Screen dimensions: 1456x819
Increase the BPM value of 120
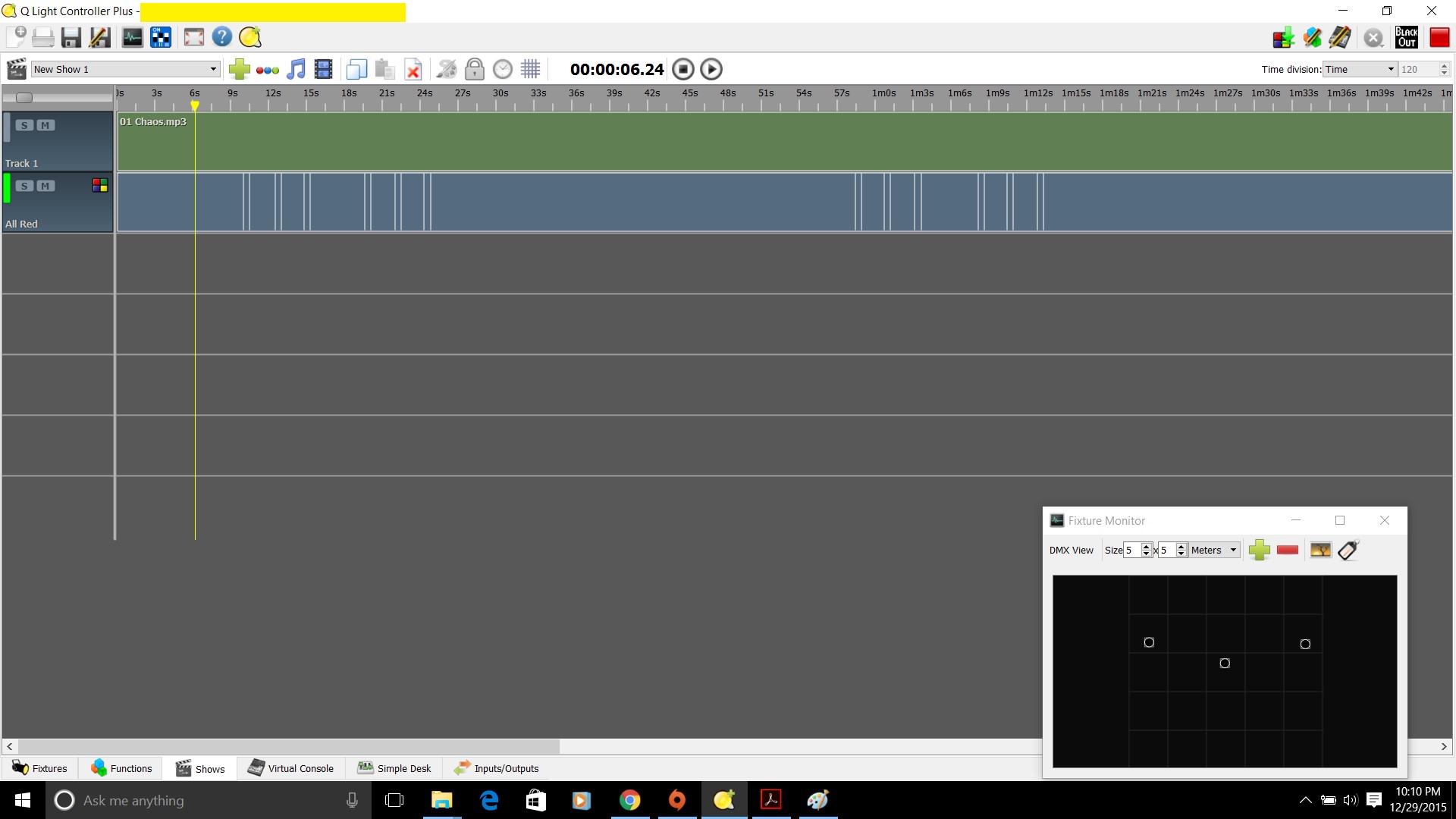[1444, 65]
